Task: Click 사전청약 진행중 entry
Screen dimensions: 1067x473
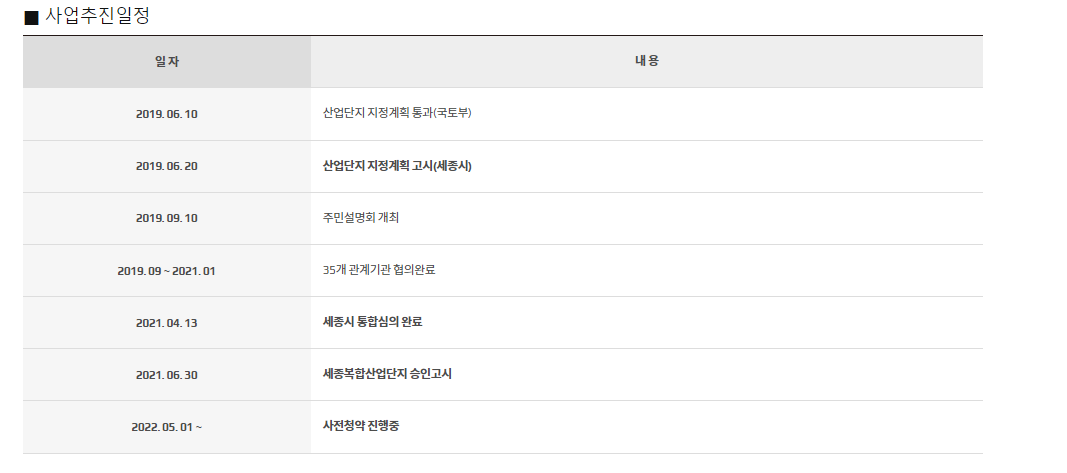Action: tap(361, 427)
